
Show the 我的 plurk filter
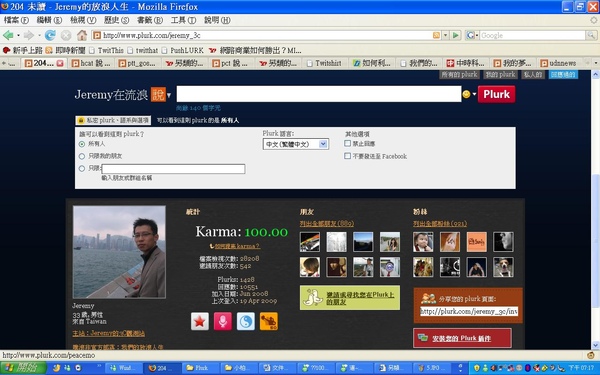coord(500,75)
